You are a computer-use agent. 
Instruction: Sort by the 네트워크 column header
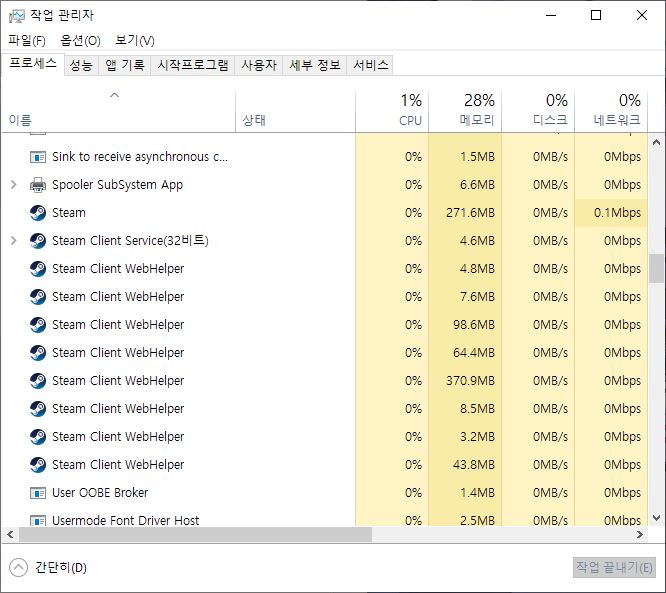click(611, 111)
